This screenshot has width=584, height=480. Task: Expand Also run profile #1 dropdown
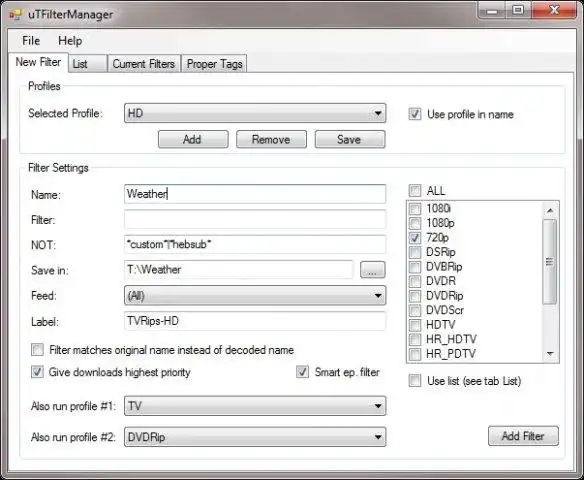click(255, 406)
